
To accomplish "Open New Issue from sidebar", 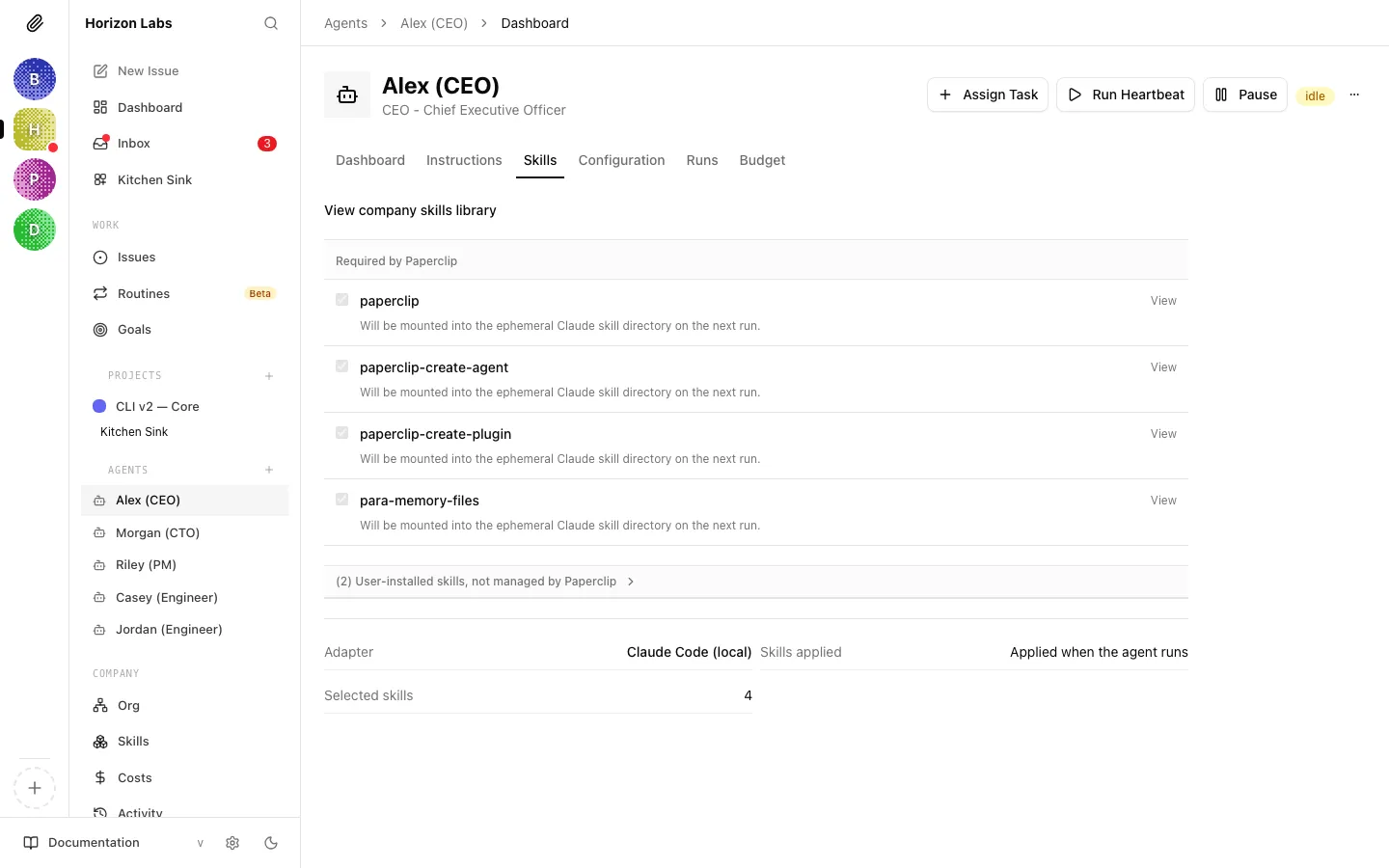I will click(x=185, y=71).
